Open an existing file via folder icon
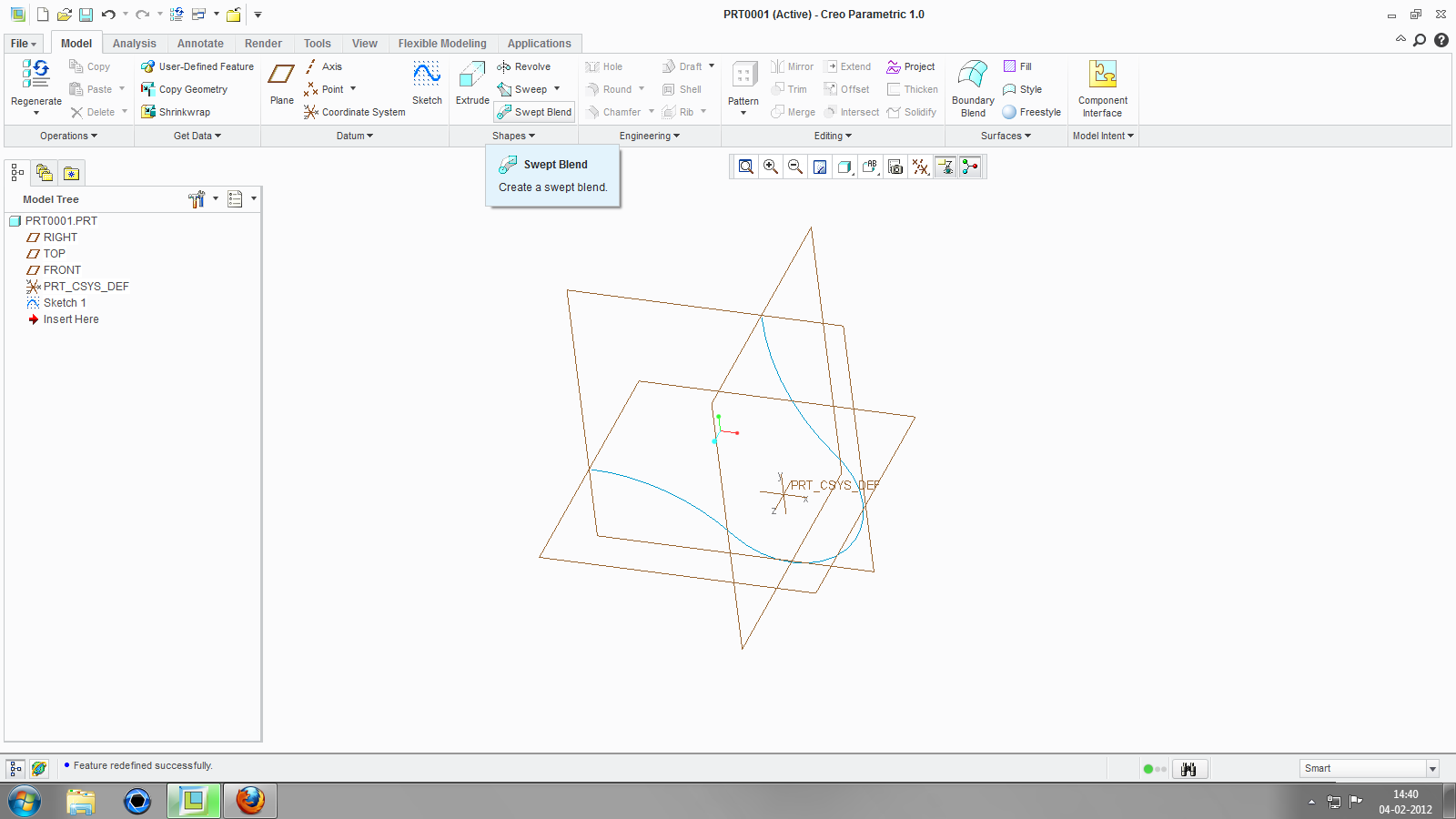The image size is (1456, 819). coord(65,15)
